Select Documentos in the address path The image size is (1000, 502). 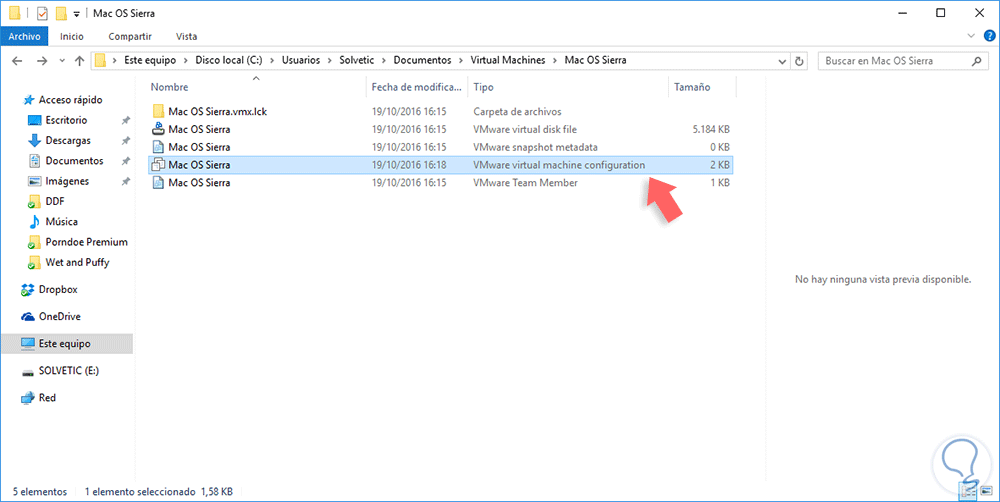click(x=422, y=61)
